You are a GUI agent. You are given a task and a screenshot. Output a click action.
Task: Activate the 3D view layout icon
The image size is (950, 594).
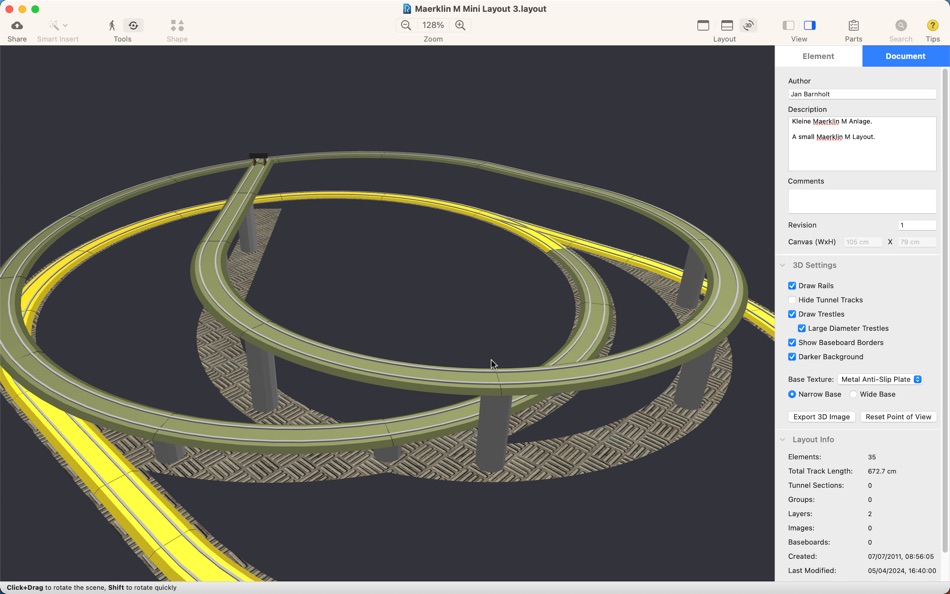(749, 25)
